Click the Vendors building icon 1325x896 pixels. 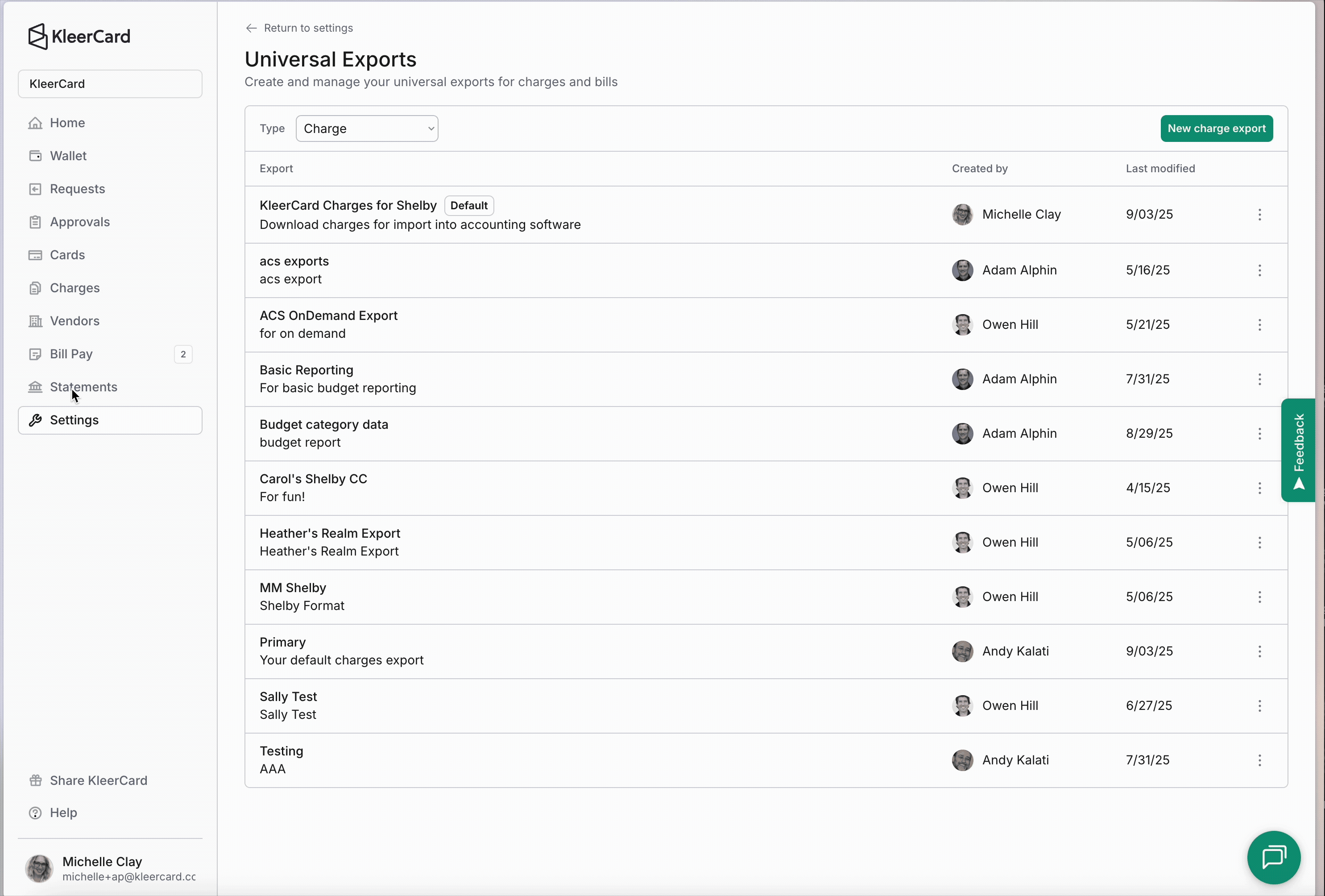click(35, 321)
